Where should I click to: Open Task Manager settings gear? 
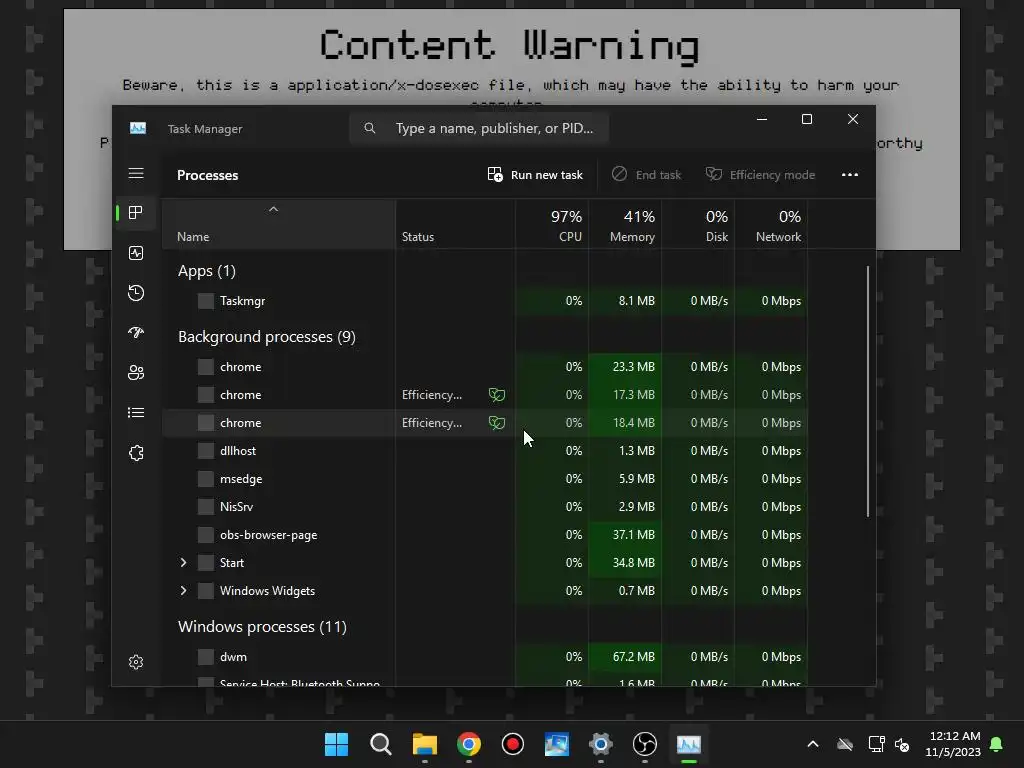(136, 662)
